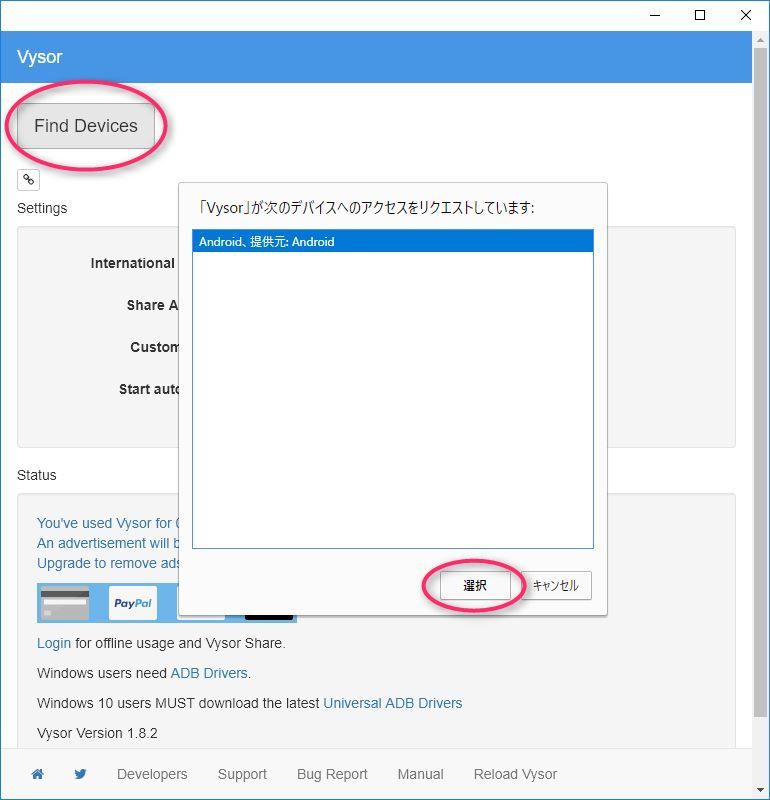Click the vertical scrollbar of the page

pos(760,383)
